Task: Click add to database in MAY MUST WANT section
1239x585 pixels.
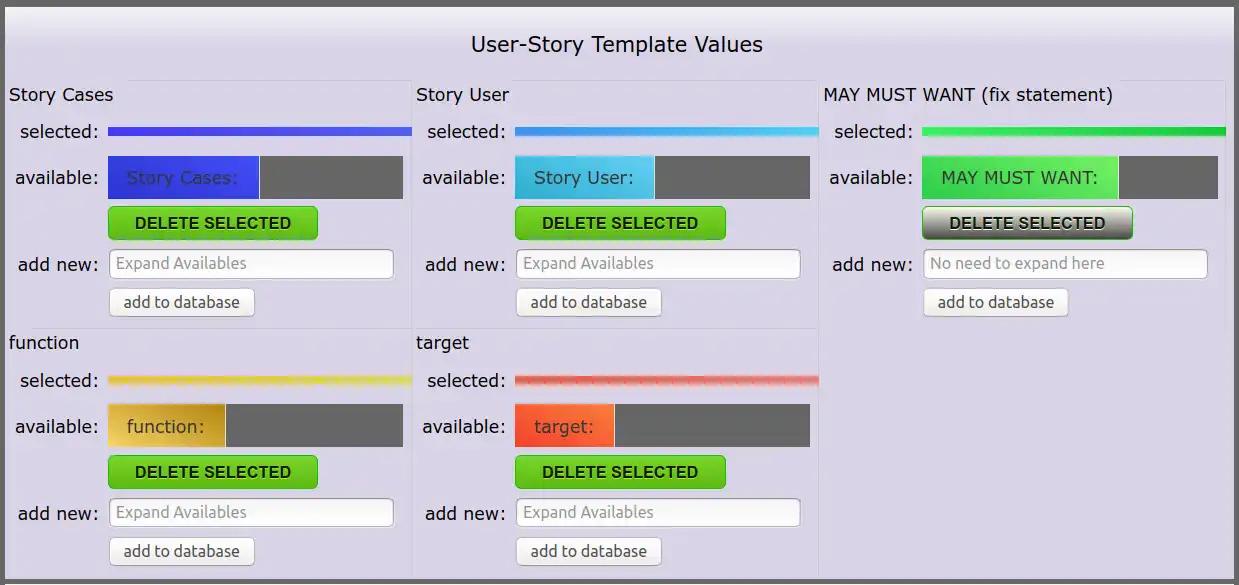Action: point(995,302)
